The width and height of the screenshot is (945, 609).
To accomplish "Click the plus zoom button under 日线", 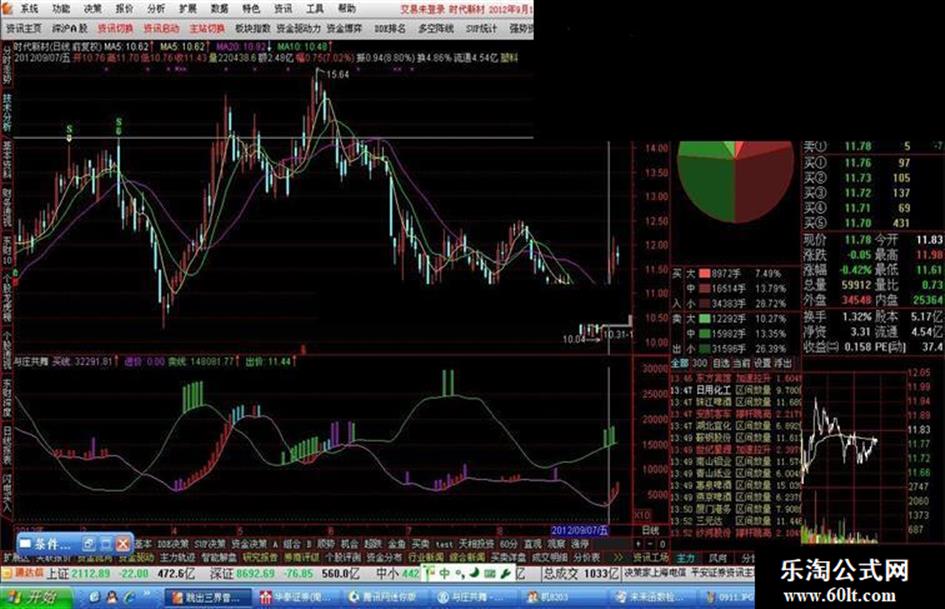I will pos(639,544).
